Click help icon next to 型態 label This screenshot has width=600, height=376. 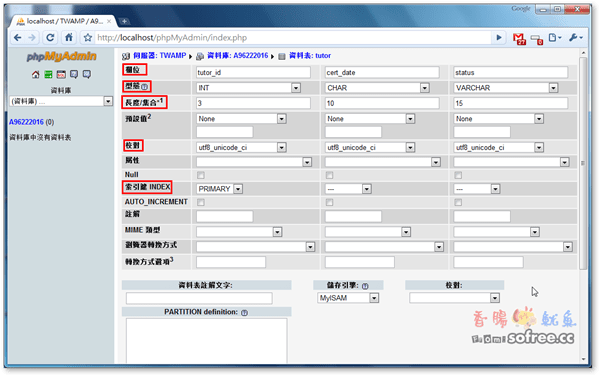145,87
